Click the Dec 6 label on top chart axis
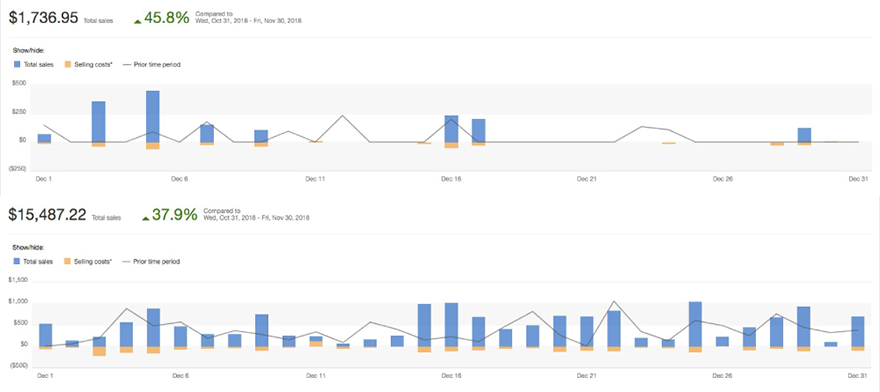Image resolution: width=880 pixels, height=392 pixels. (x=180, y=179)
